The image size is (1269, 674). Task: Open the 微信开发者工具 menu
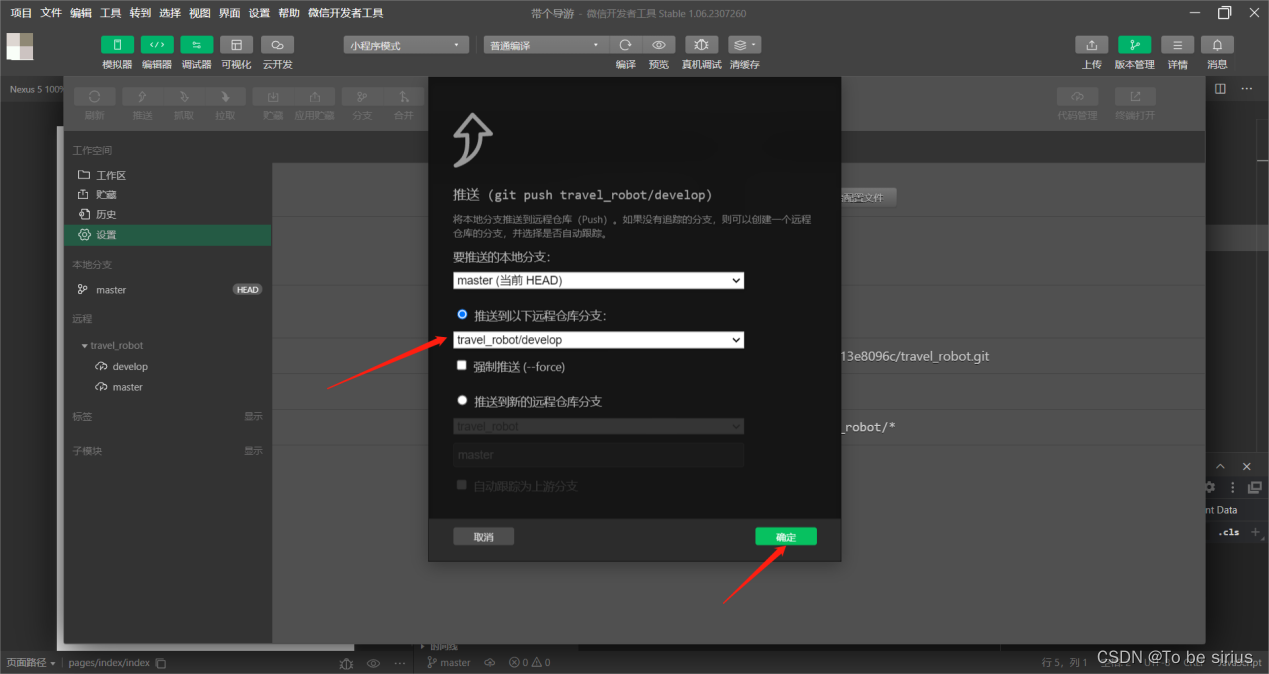tap(345, 13)
